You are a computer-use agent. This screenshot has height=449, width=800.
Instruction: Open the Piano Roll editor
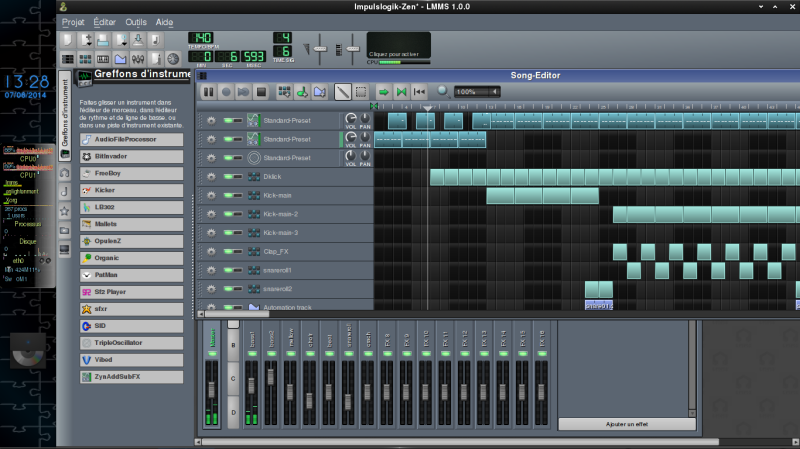click(103, 60)
